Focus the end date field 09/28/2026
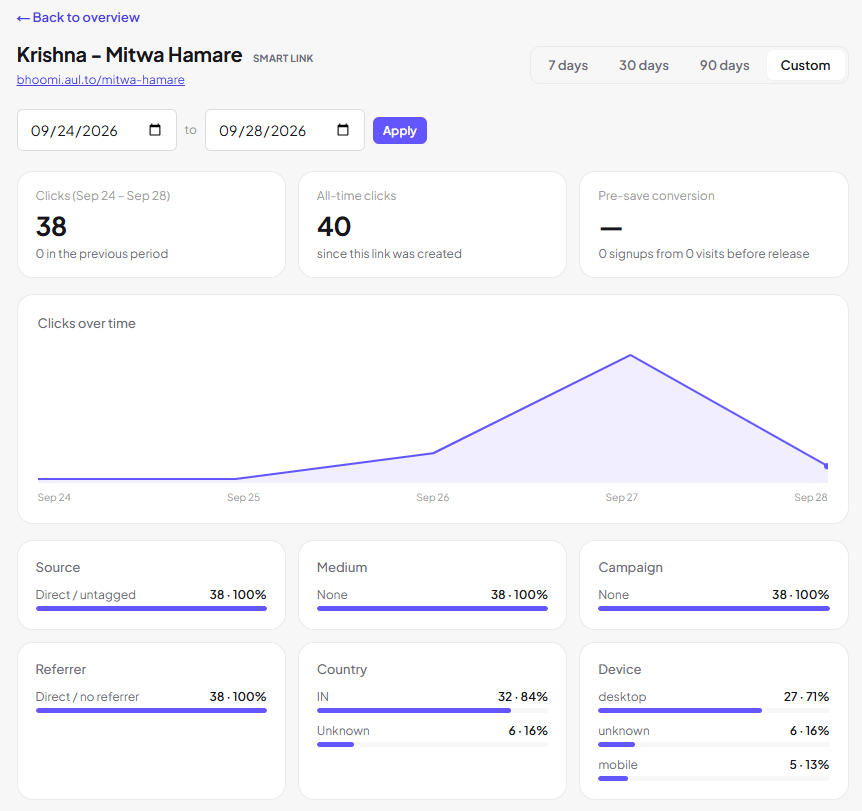862x811 pixels. (285, 130)
